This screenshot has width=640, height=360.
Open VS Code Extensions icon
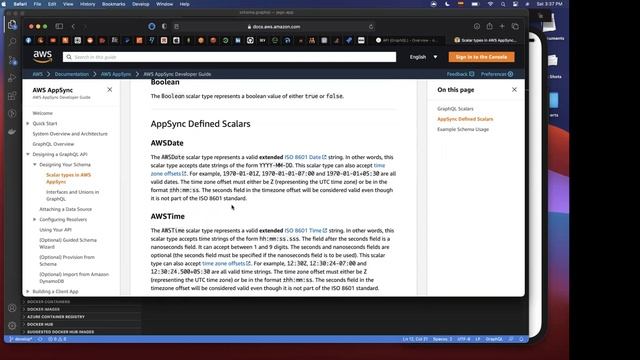(x=12, y=96)
